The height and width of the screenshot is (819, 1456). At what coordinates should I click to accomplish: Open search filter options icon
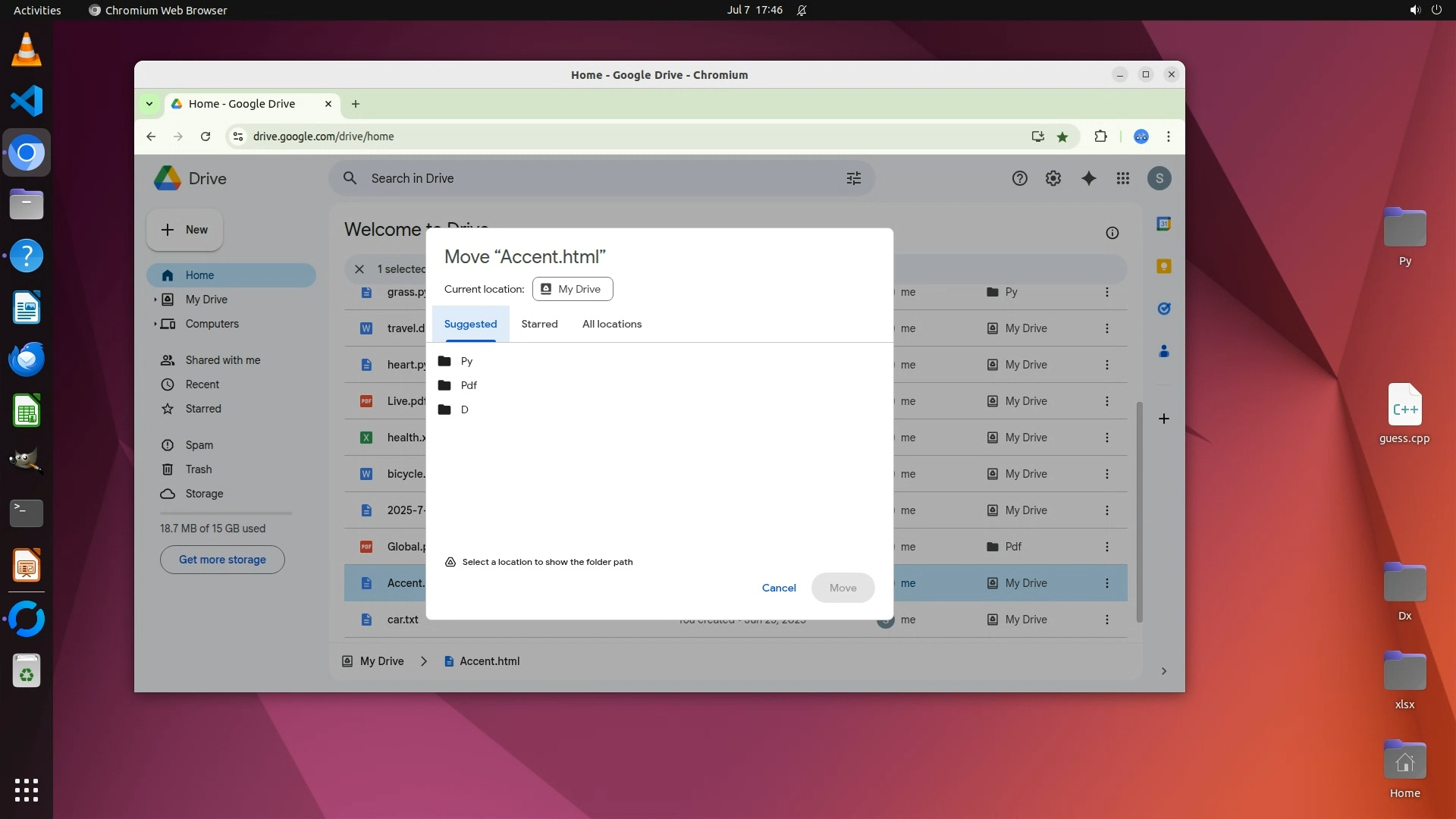[853, 178]
